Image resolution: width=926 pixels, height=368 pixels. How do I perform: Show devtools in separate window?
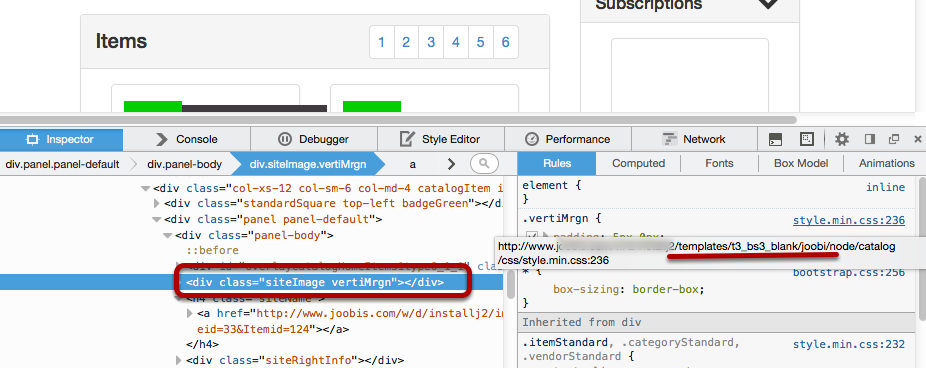(x=894, y=139)
